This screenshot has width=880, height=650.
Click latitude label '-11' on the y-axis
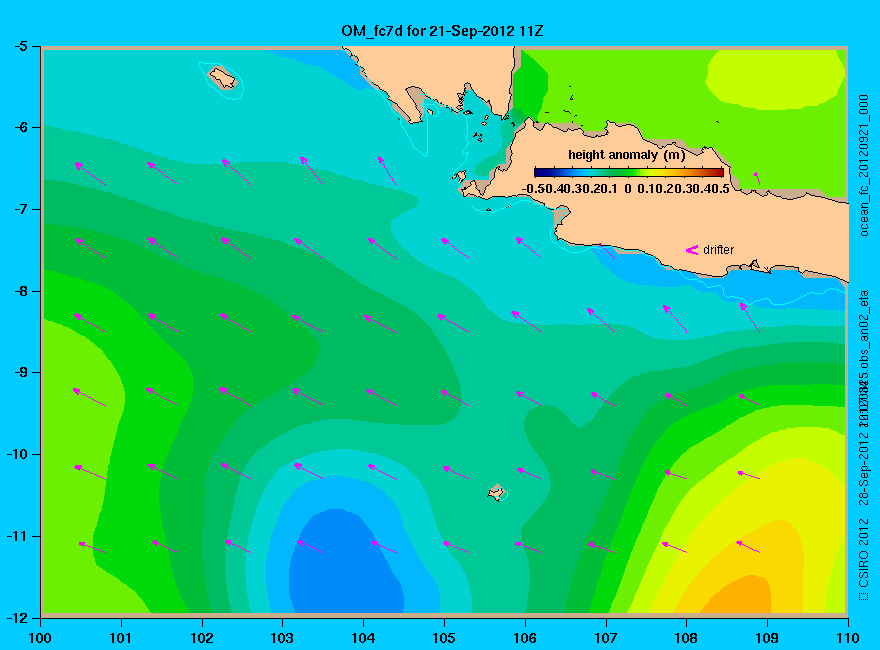pyautogui.click(x=17, y=536)
